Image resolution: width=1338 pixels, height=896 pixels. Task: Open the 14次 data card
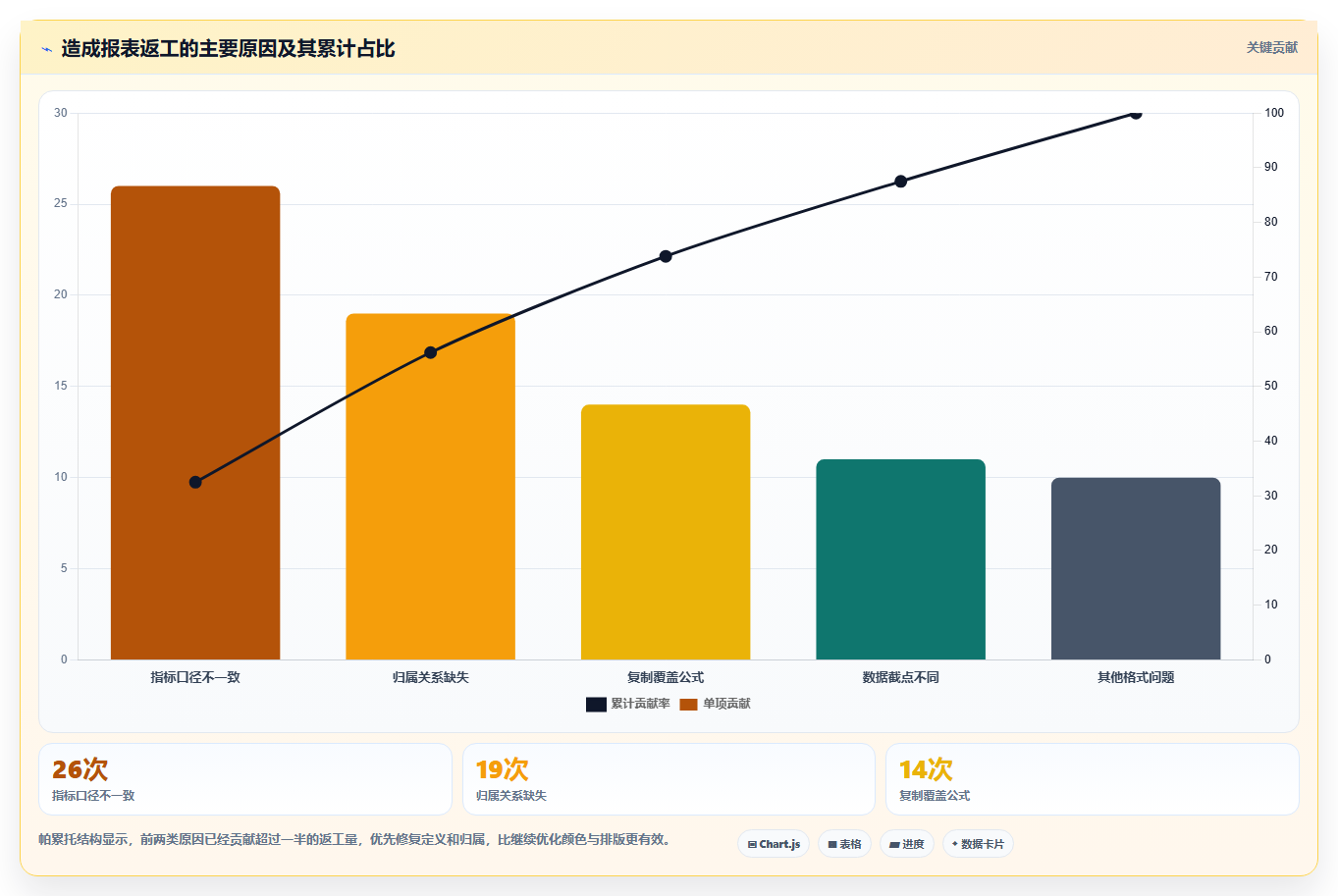1092,779
